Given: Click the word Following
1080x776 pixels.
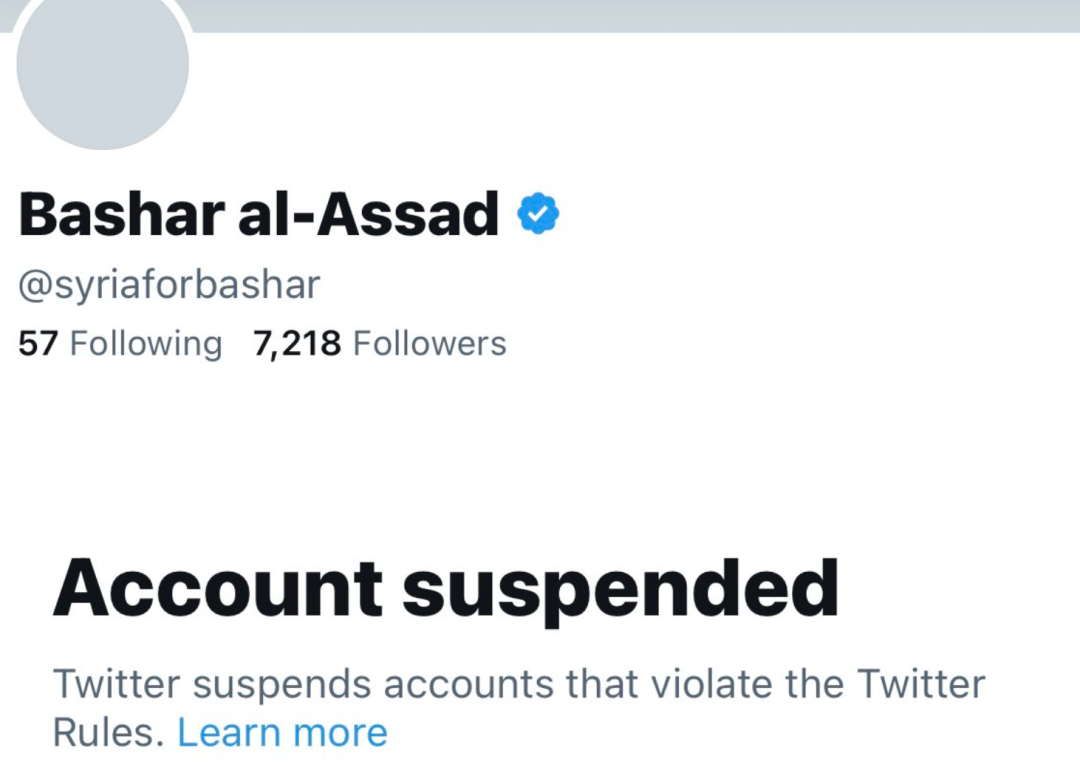Looking at the screenshot, I should pyautogui.click(x=146, y=344).
